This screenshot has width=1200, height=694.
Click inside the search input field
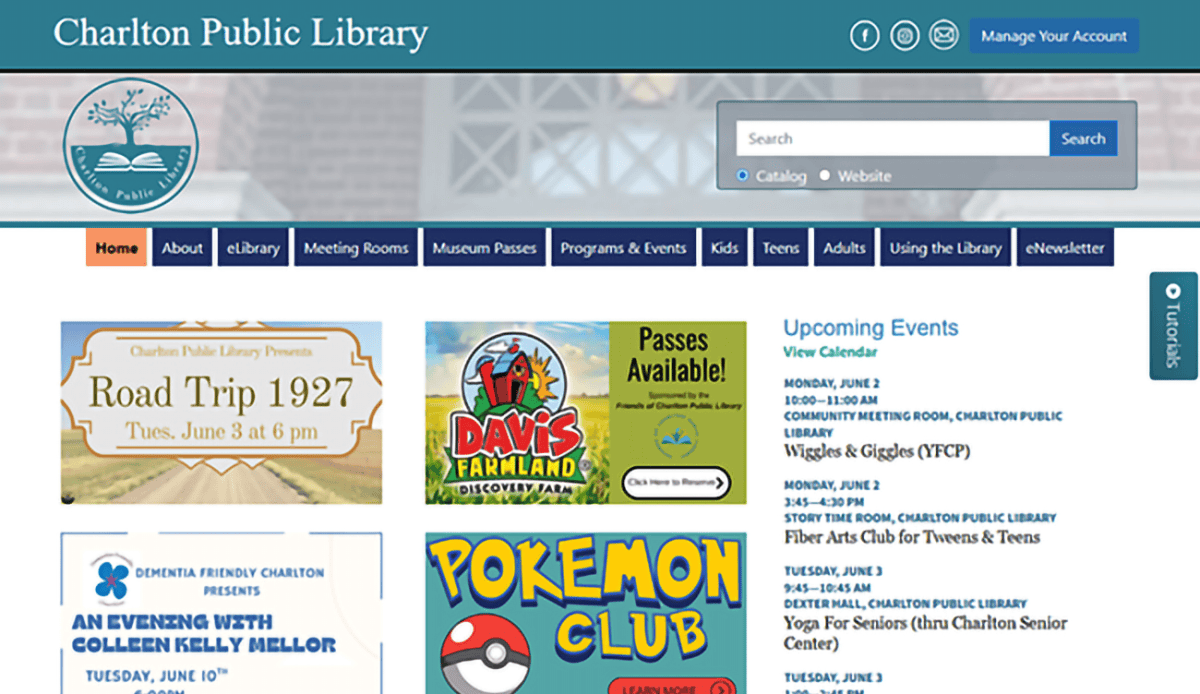(x=890, y=138)
